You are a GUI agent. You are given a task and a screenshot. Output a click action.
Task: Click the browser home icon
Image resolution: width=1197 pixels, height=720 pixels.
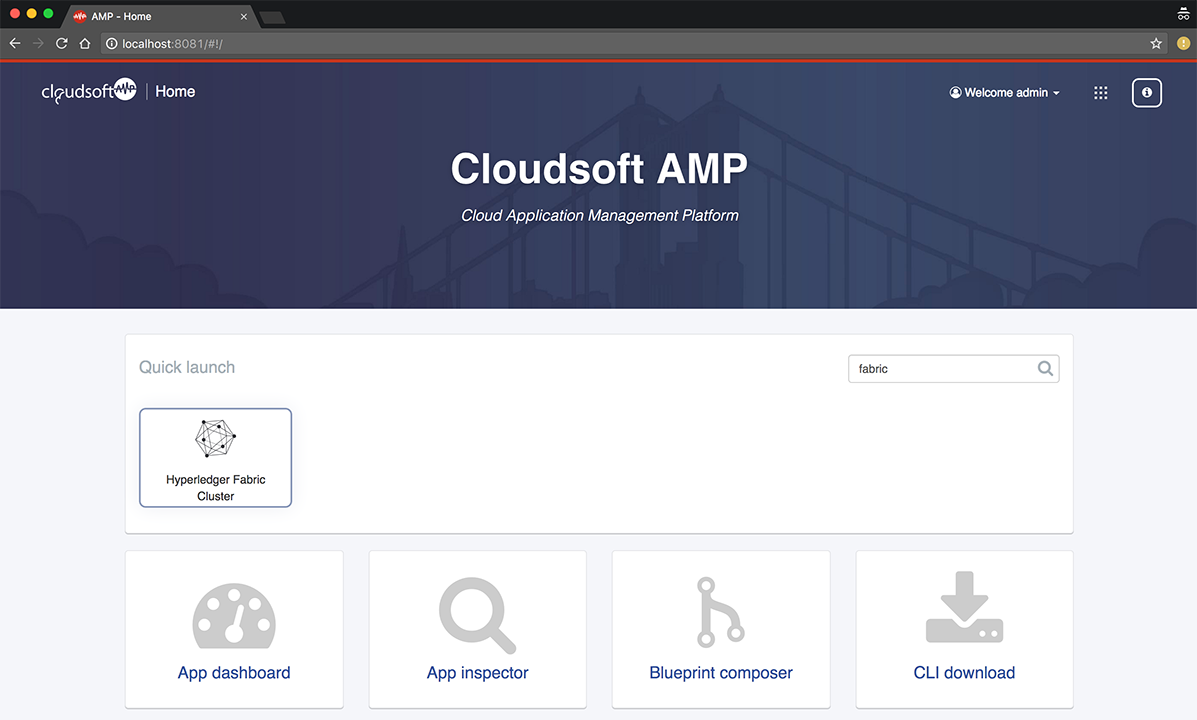point(85,44)
